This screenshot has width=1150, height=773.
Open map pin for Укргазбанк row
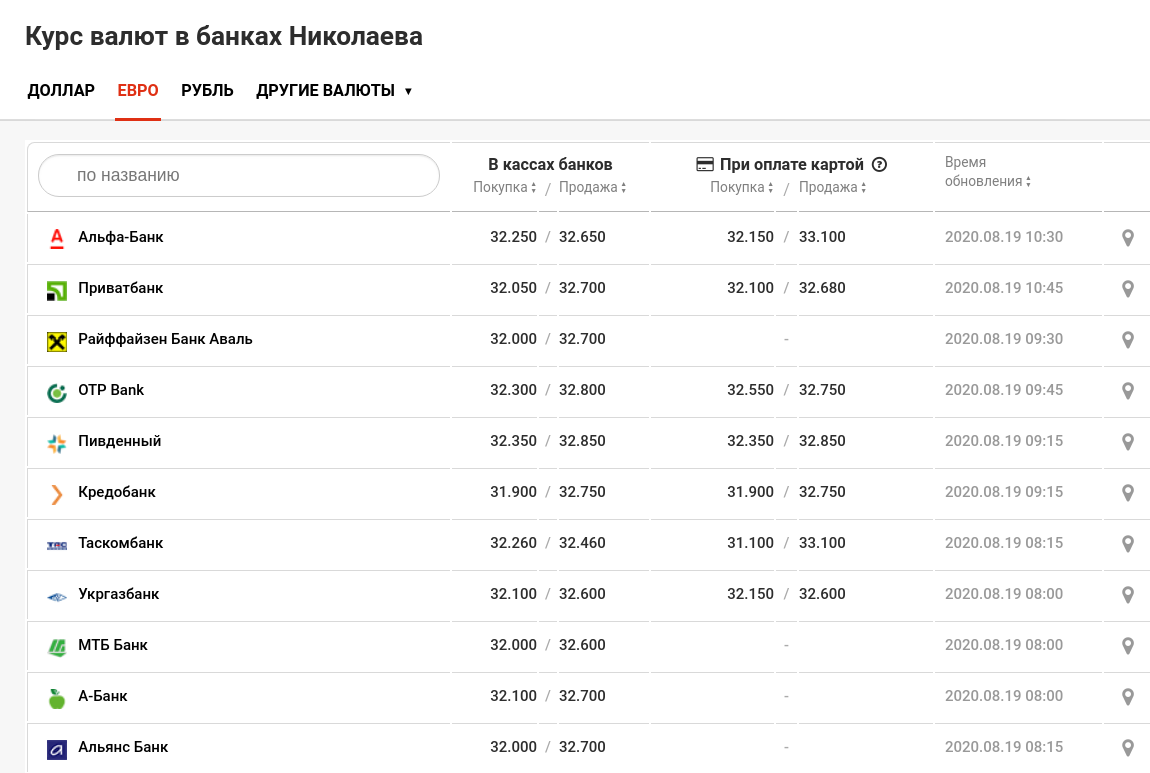pyautogui.click(x=1128, y=595)
